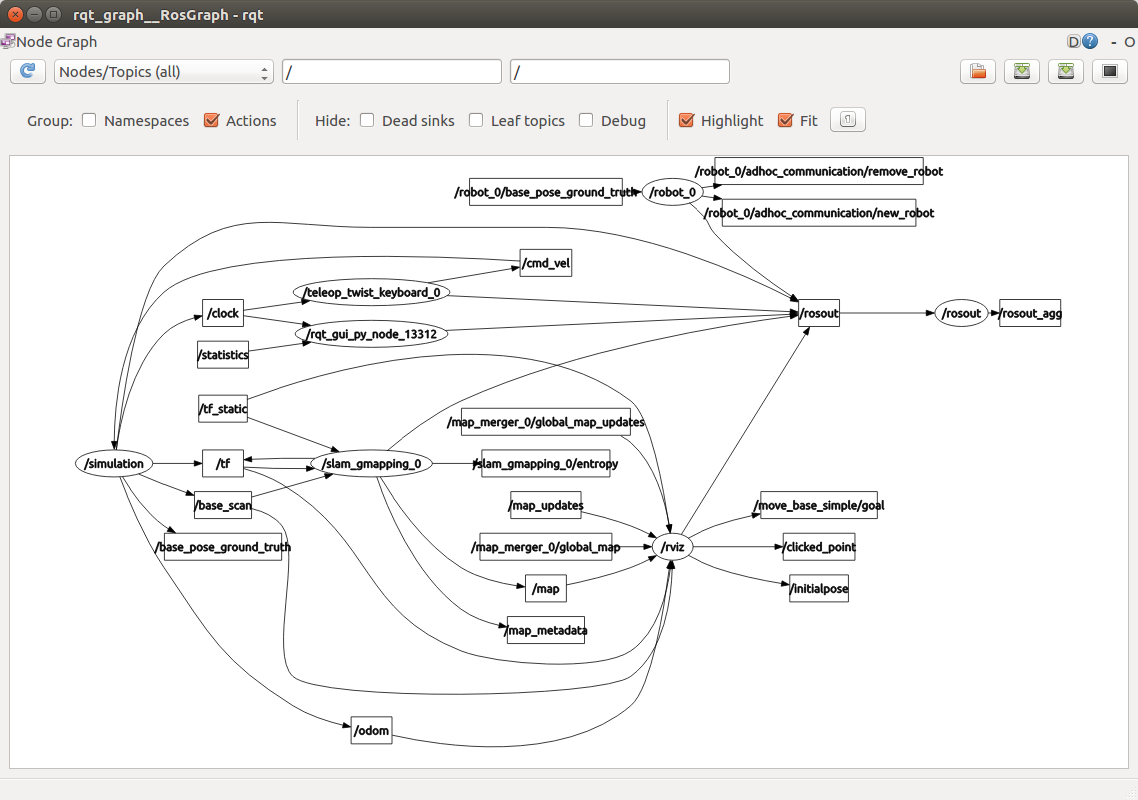Click the /teleop_twist_keyboard_0 node

(x=372, y=292)
